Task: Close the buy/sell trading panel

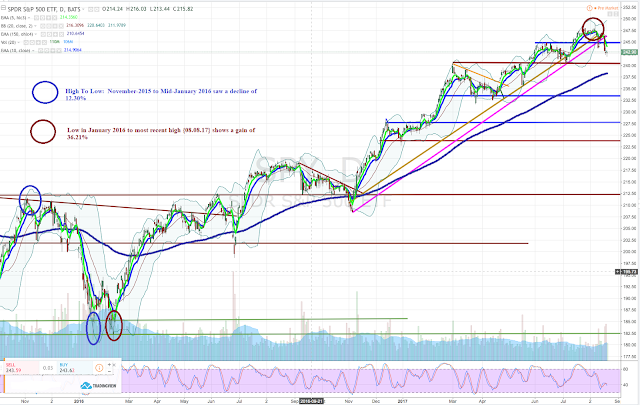Action: (x=114, y=365)
